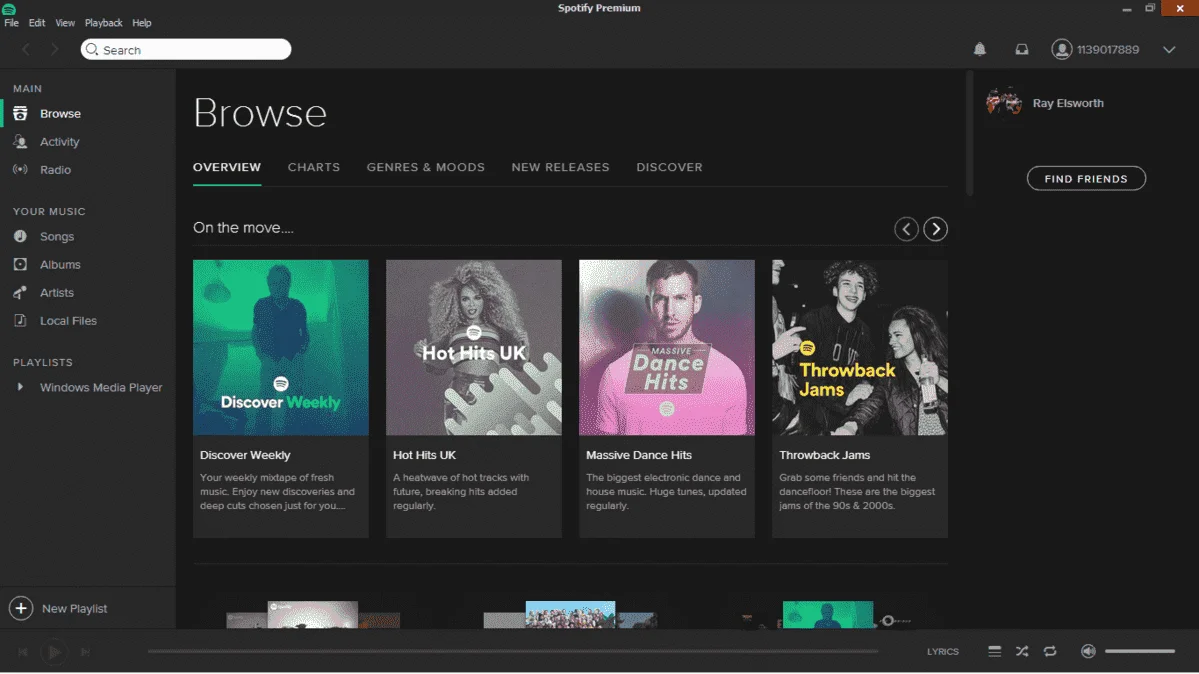
Task: Mute with the volume speaker icon
Action: (x=1088, y=651)
